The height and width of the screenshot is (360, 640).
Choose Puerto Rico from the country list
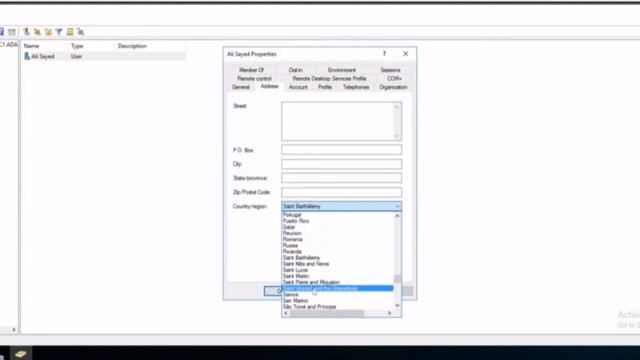(296, 221)
